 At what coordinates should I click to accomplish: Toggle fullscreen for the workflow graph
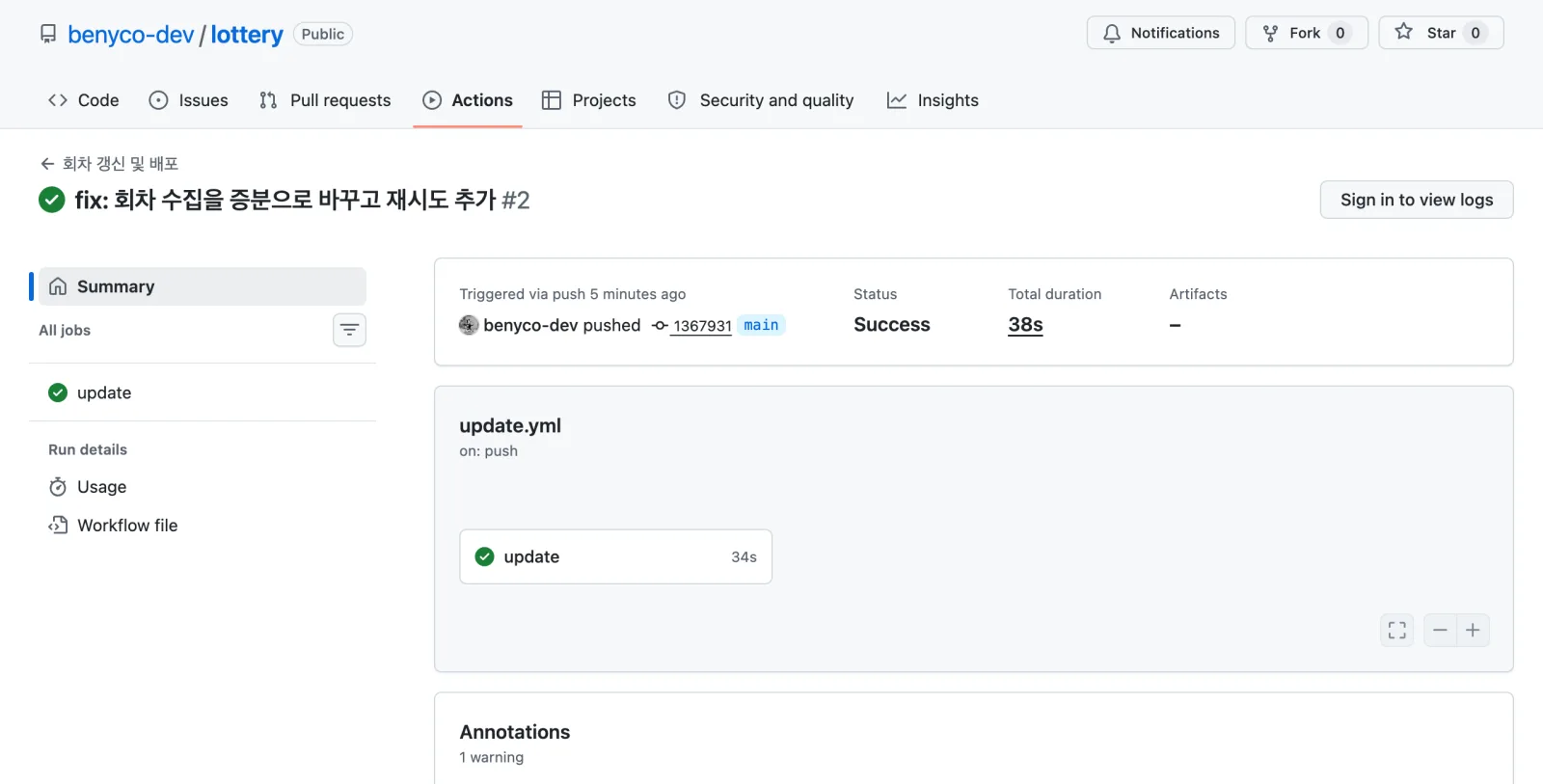[x=1397, y=631]
